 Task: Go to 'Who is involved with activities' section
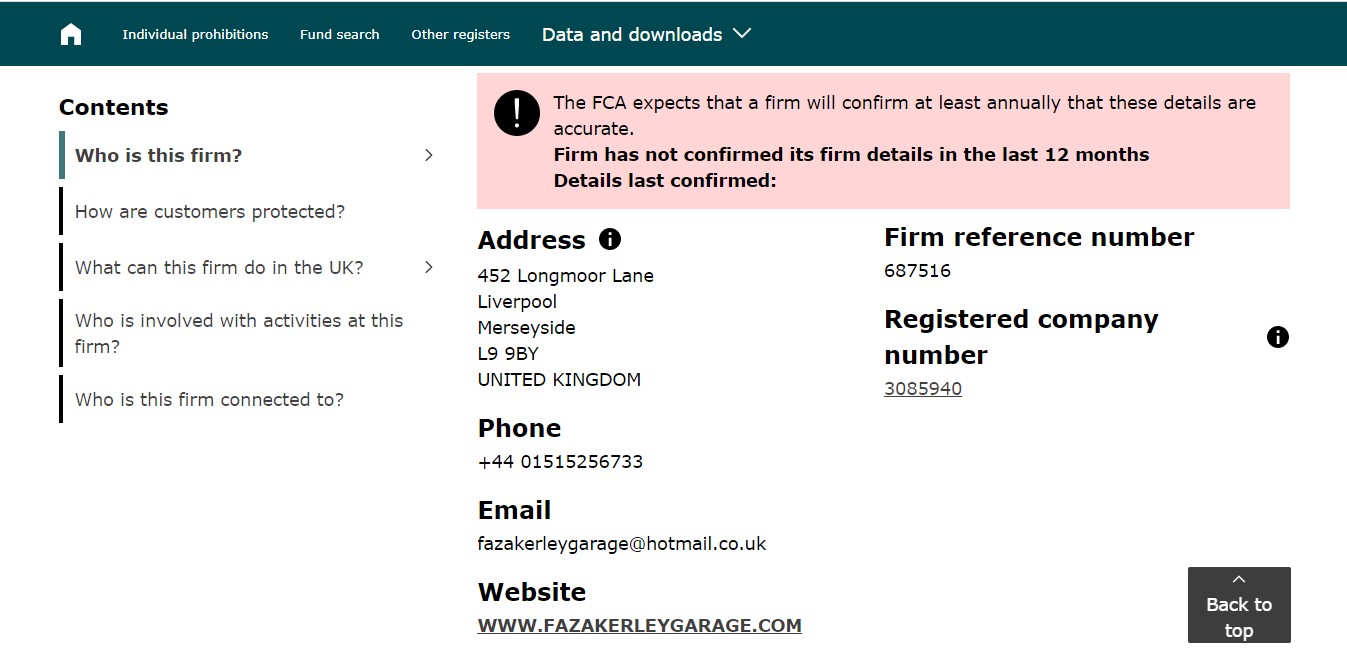point(239,333)
